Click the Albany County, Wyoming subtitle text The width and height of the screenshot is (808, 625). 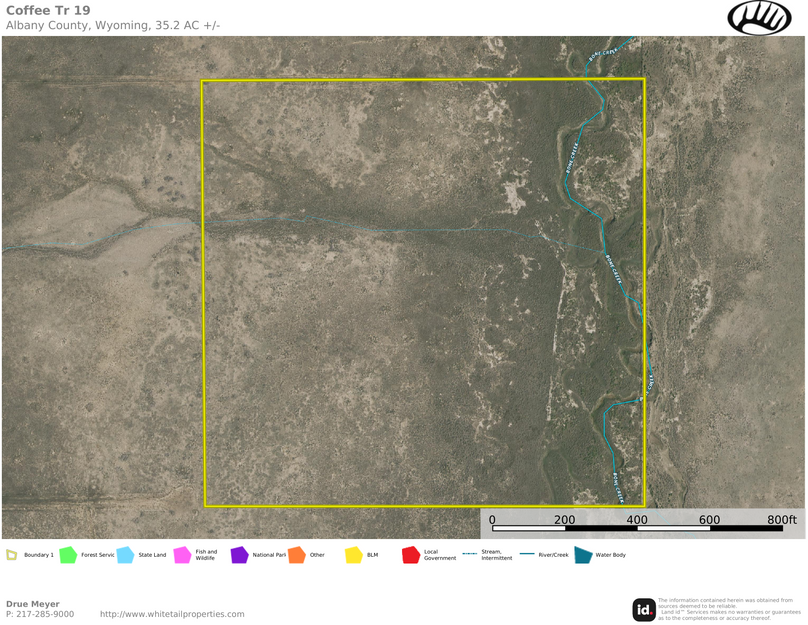click(x=112, y=26)
